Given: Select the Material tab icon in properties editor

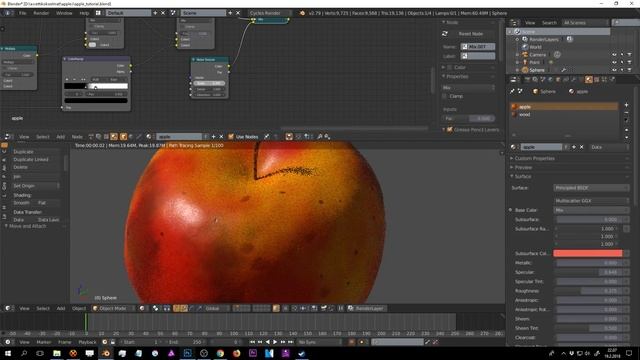Looking at the screenshot, I should pyautogui.click(x=589, y=80).
